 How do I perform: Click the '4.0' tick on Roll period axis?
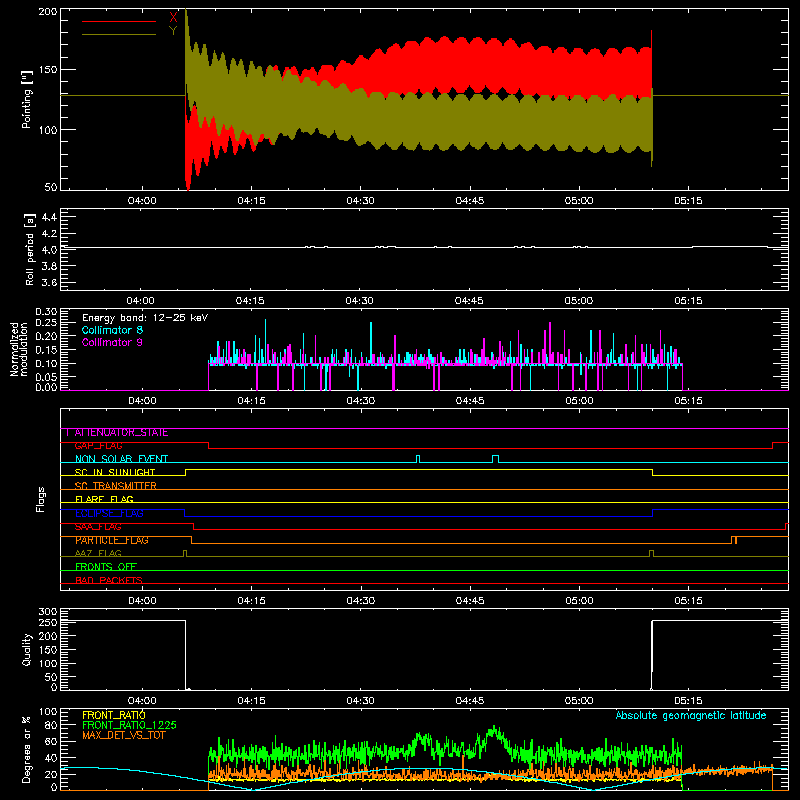[x=49, y=250]
